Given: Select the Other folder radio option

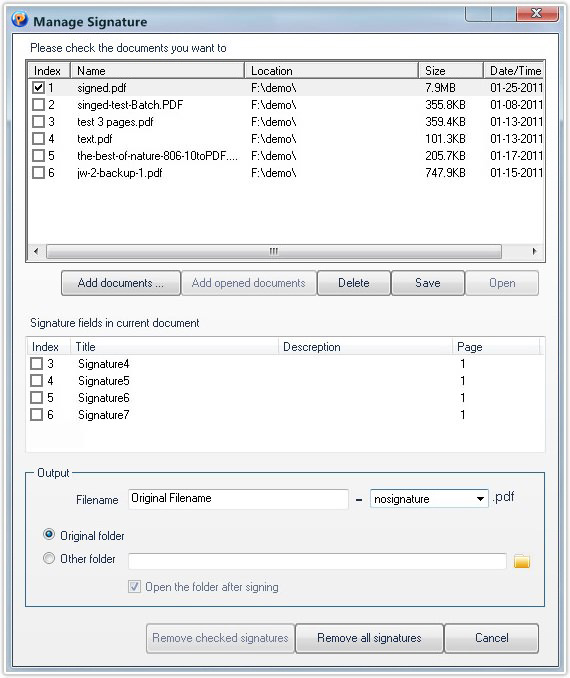Looking at the screenshot, I should [49, 558].
